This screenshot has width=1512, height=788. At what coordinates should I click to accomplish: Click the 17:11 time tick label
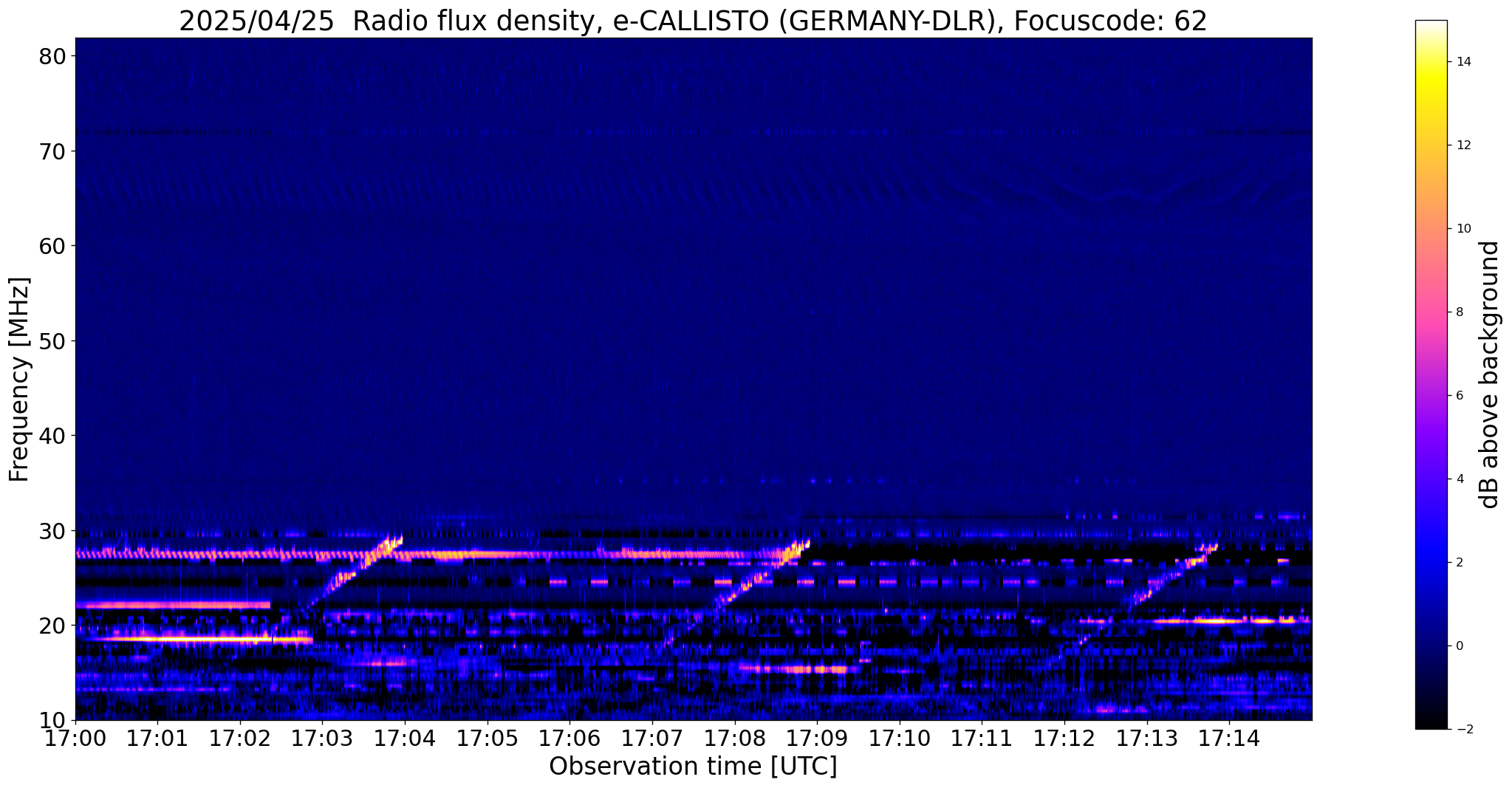[982, 738]
